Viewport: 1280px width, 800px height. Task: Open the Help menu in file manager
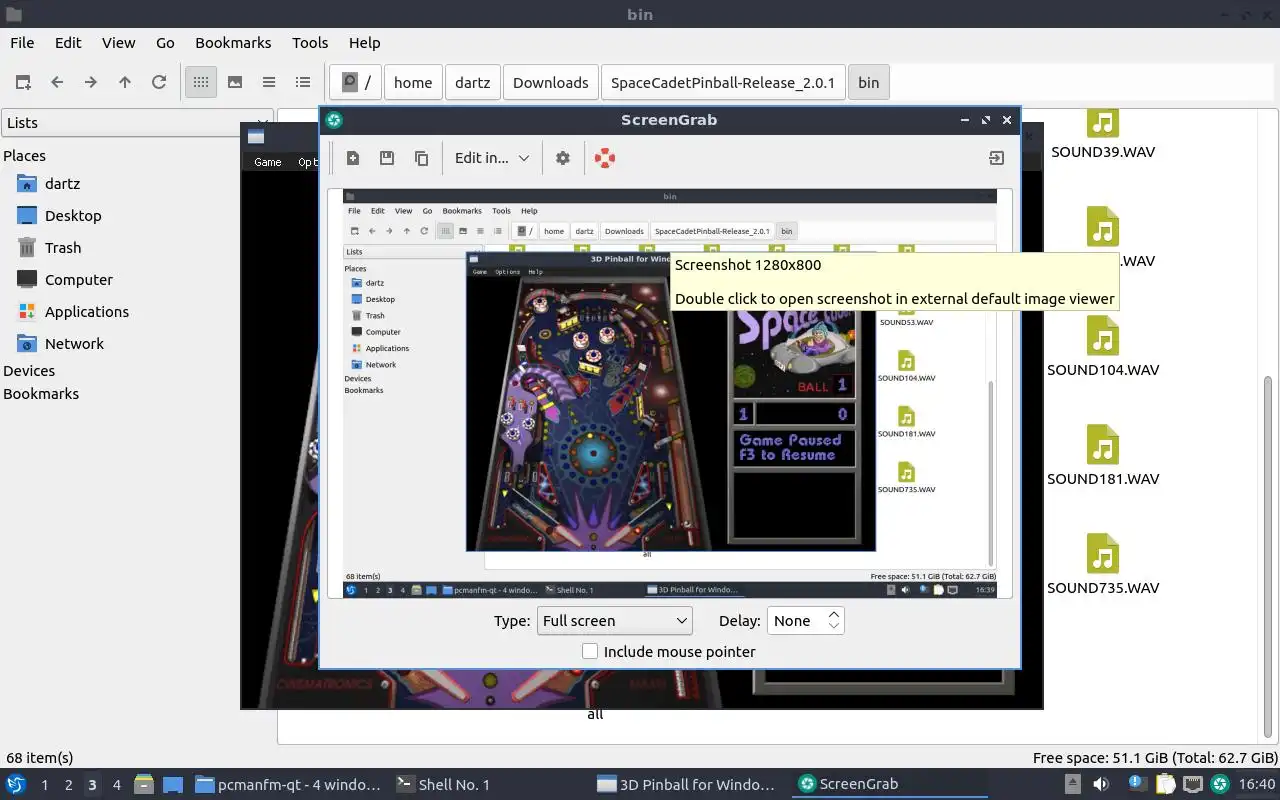click(x=364, y=43)
